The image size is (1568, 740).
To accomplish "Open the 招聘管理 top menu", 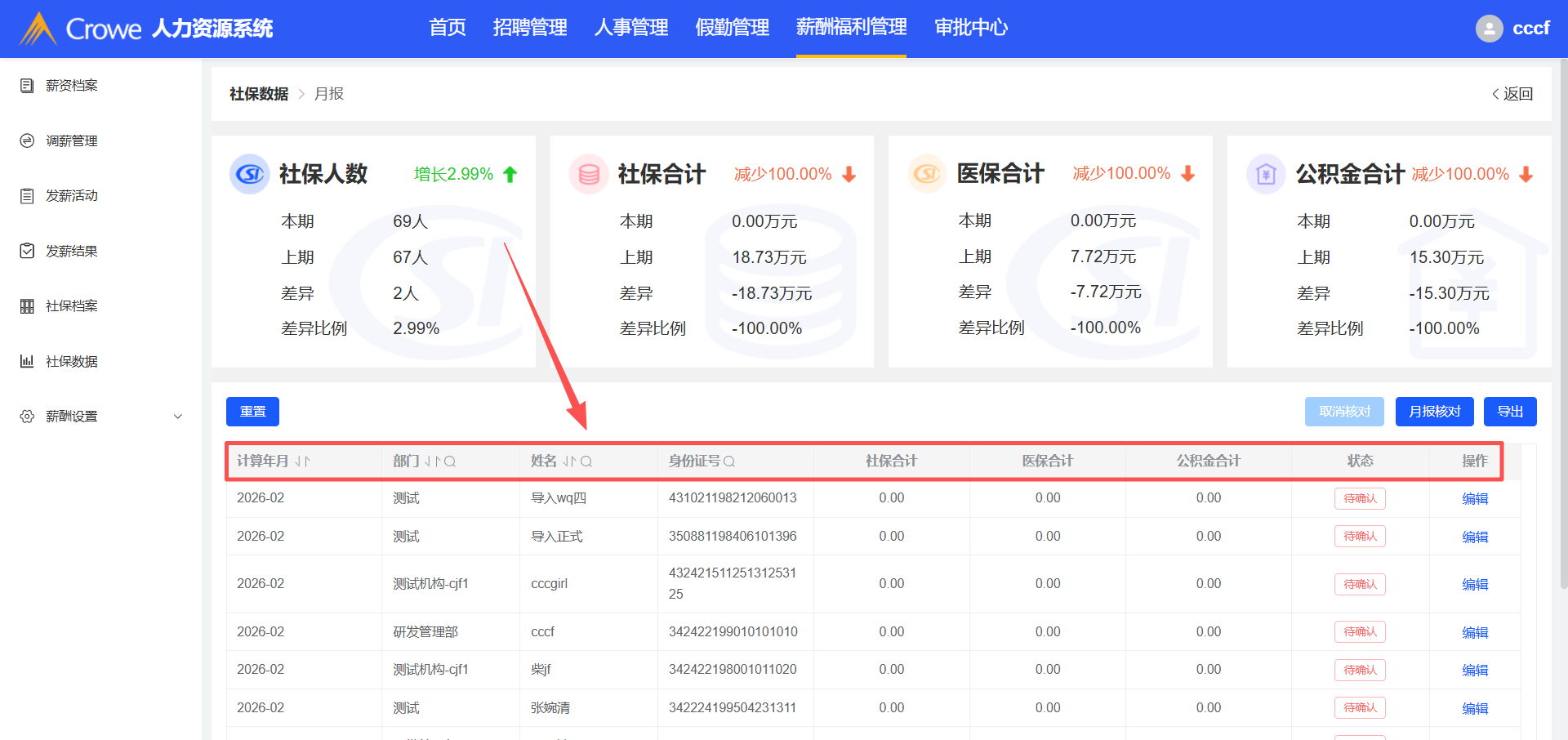I will point(530,28).
